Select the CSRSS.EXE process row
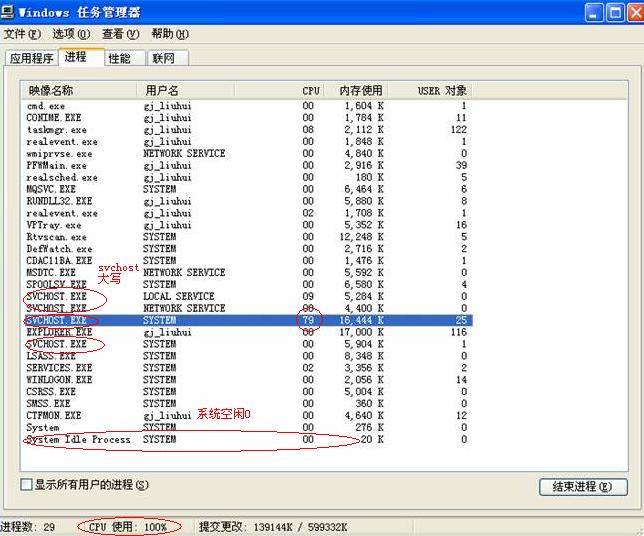Image resolution: width=644 pixels, height=536 pixels. coord(246,392)
